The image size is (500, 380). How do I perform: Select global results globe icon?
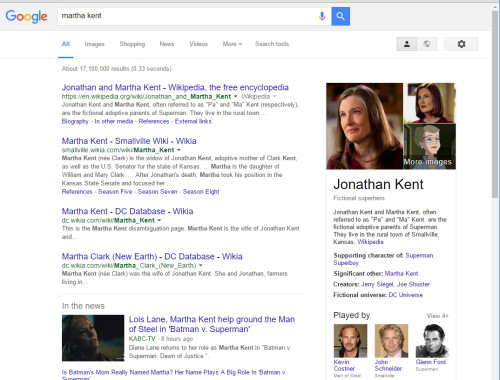pyautogui.click(x=427, y=44)
